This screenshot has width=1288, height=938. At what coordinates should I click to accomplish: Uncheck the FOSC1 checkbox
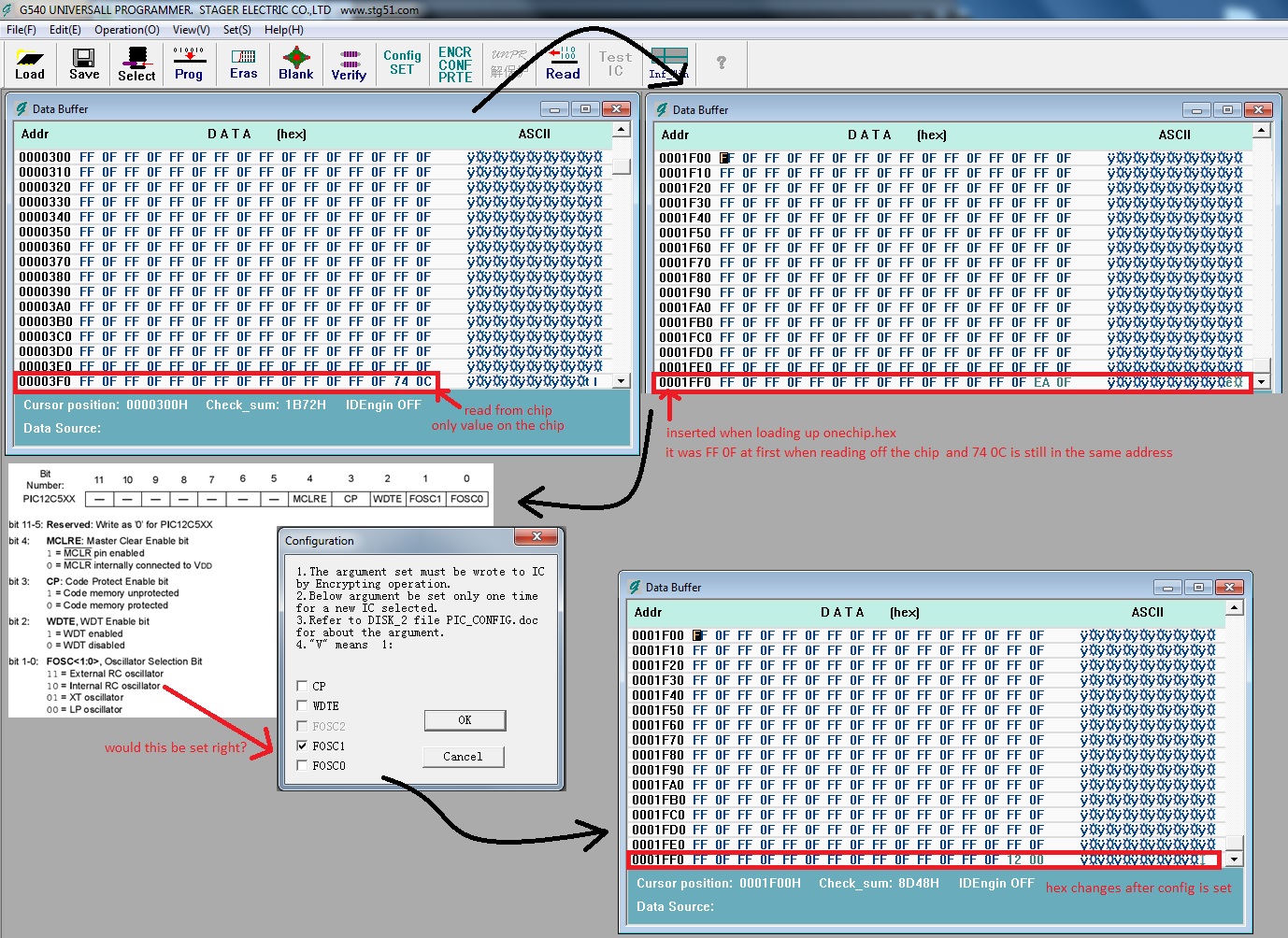click(x=302, y=746)
